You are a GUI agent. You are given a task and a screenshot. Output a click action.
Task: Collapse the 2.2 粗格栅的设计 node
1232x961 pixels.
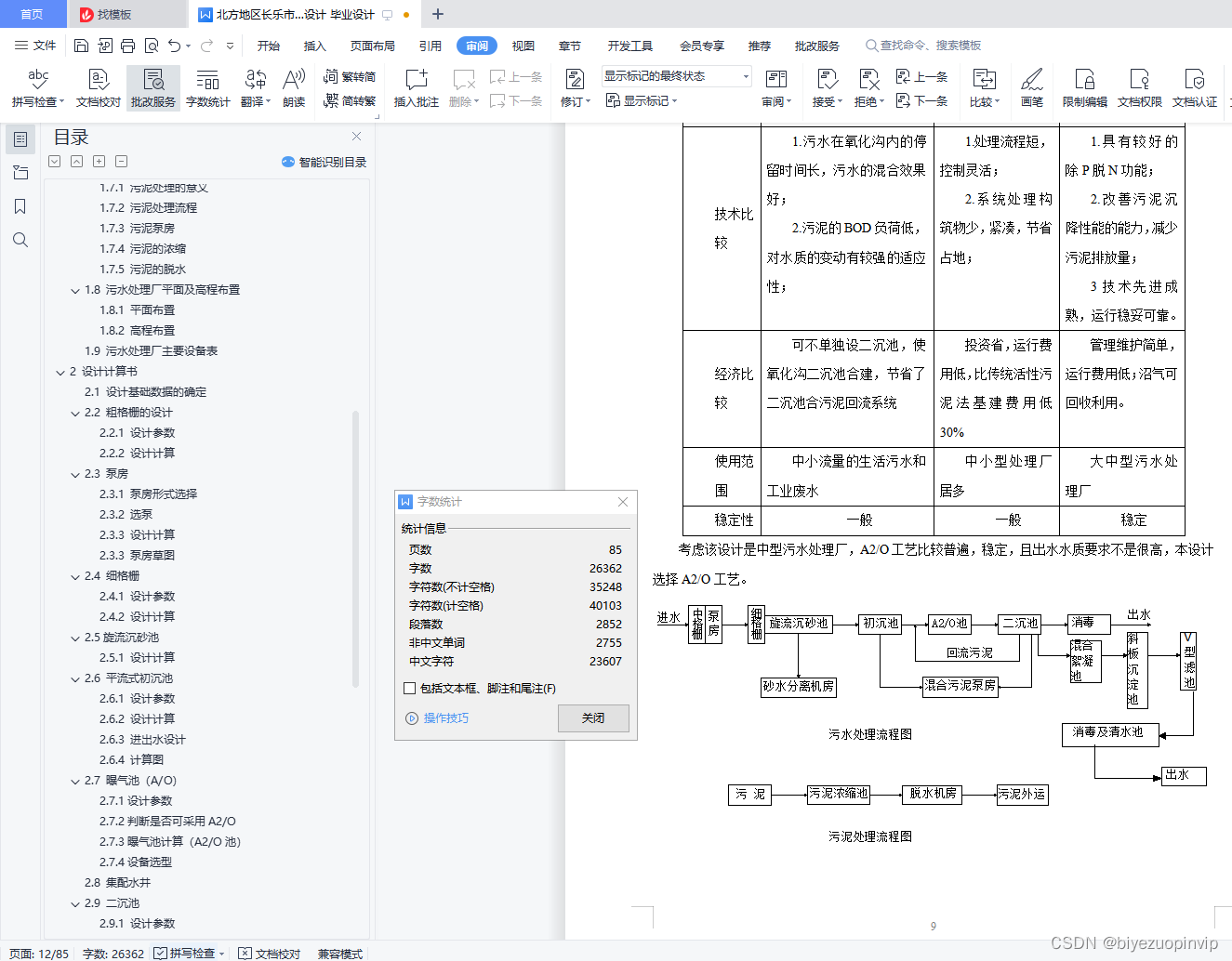coord(75,414)
